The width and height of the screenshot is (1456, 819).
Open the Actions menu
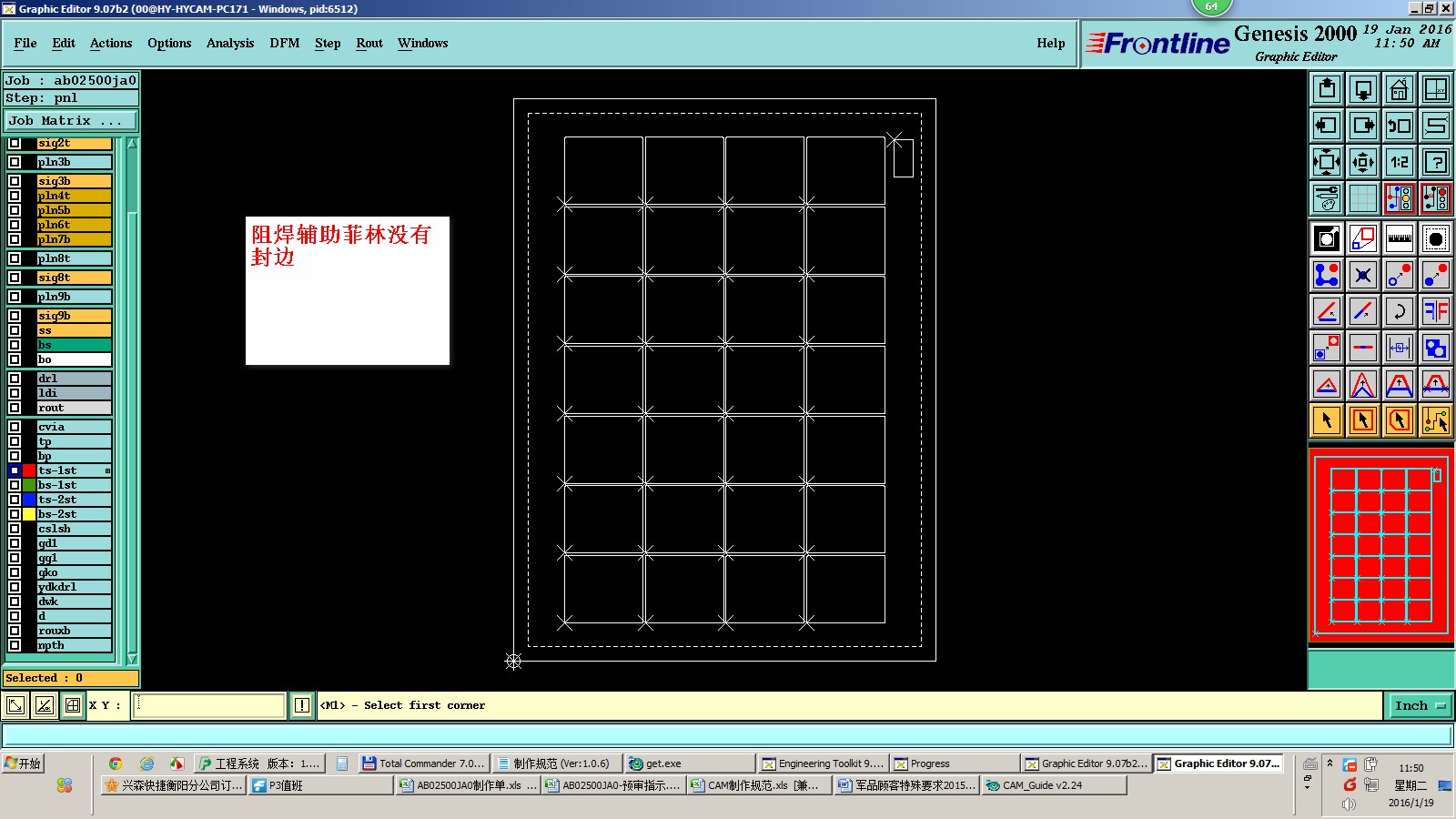(111, 43)
